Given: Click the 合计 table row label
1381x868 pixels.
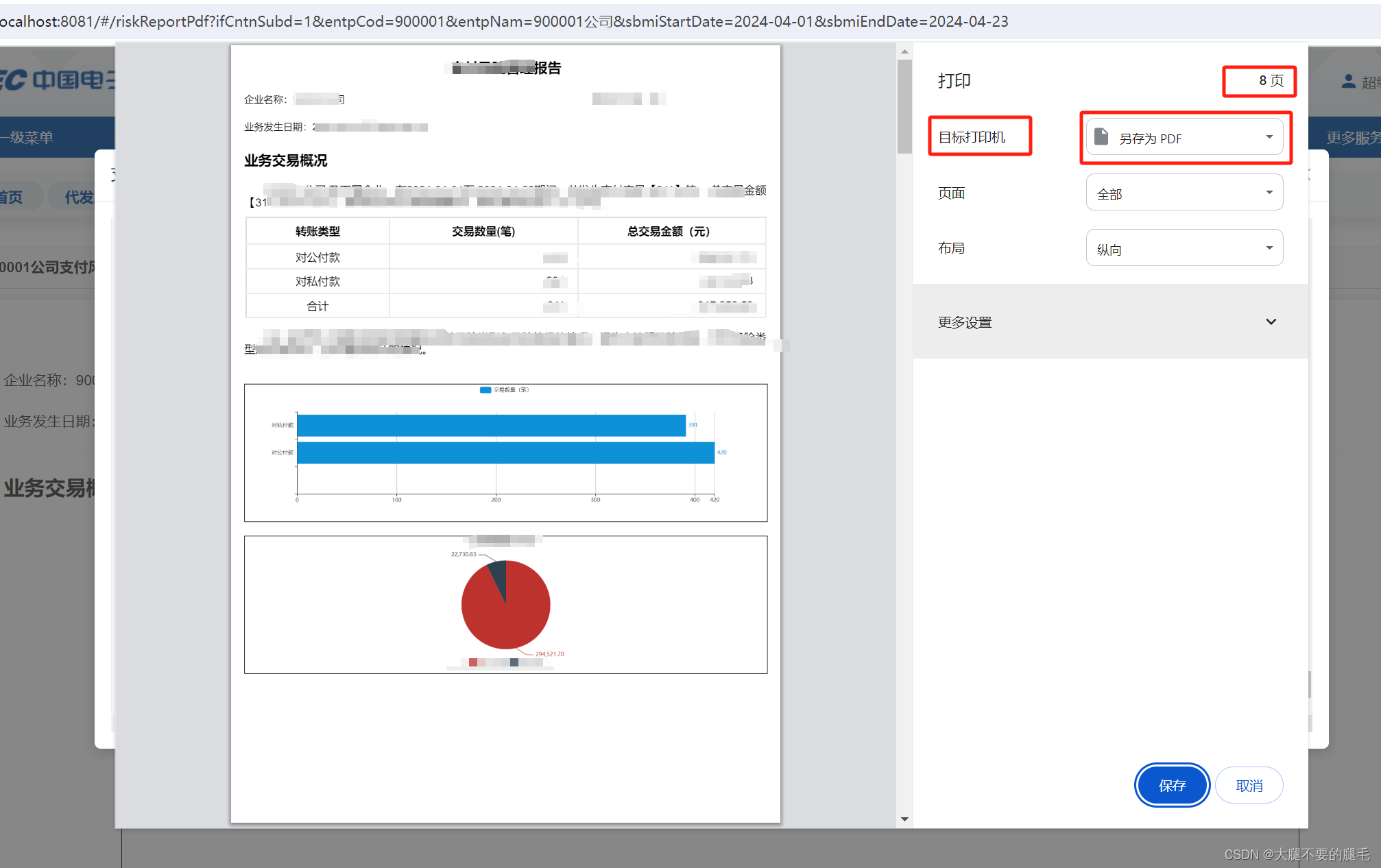Looking at the screenshot, I should pyautogui.click(x=317, y=306).
